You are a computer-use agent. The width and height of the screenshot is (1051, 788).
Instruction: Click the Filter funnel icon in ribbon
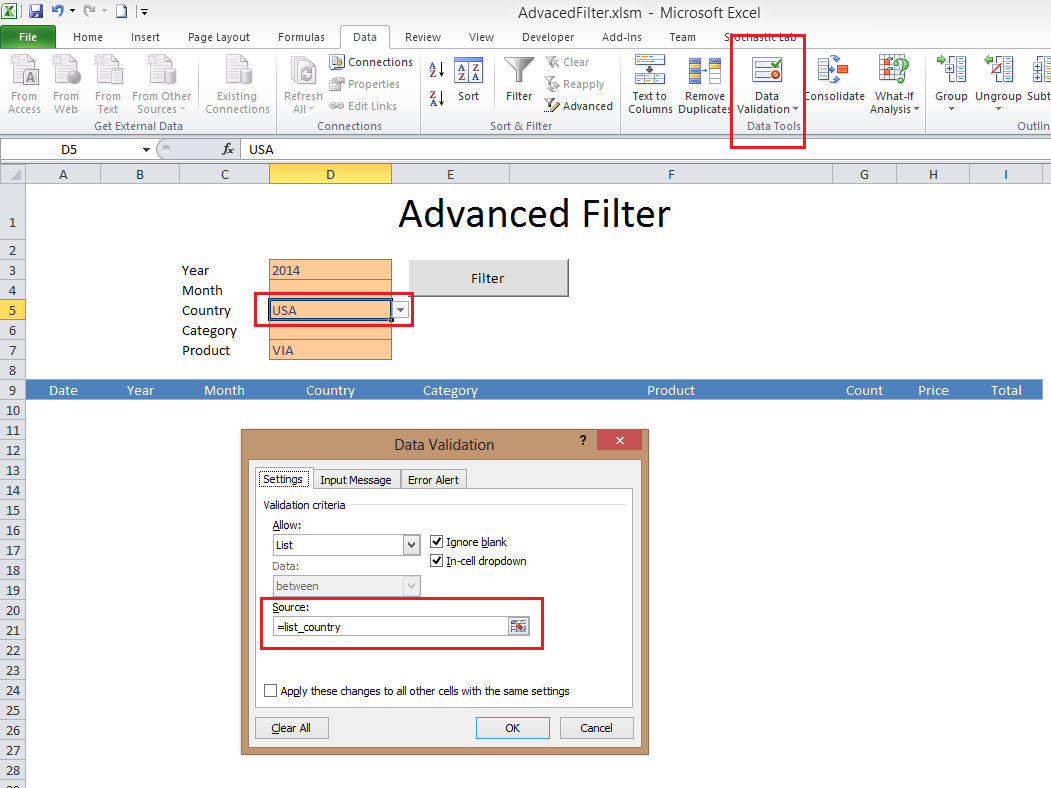click(519, 71)
